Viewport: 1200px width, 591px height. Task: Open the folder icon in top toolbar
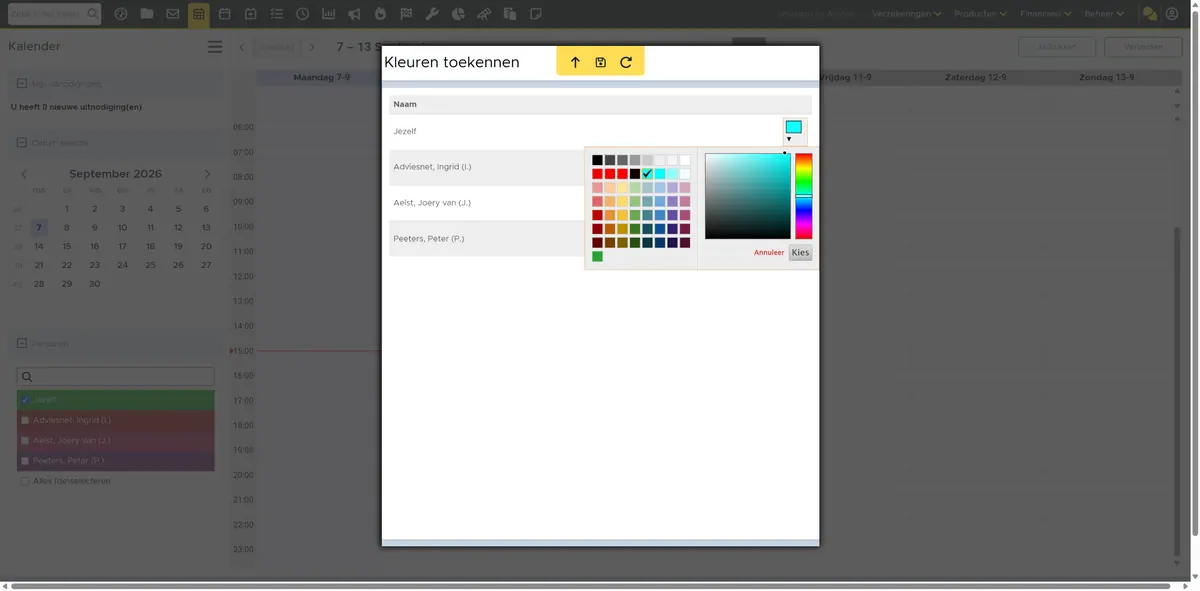[147, 14]
